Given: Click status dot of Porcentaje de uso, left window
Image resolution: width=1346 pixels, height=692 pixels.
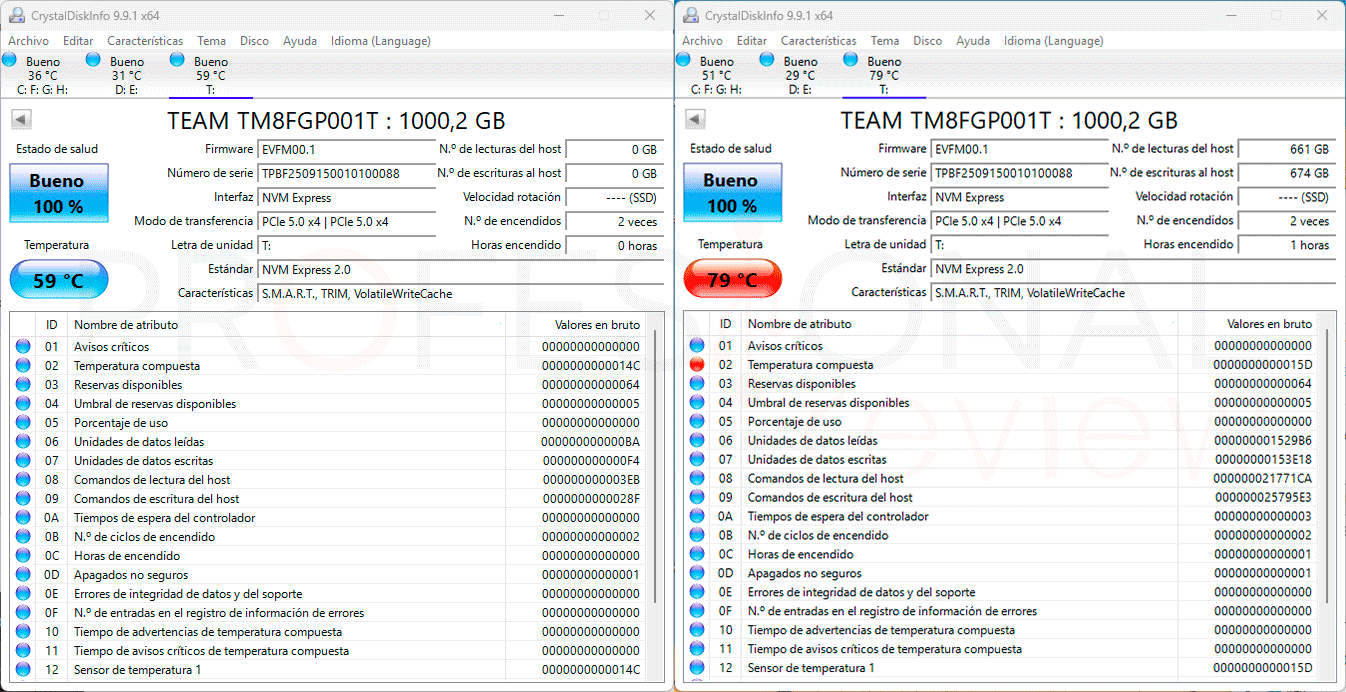Looking at the screenshot, I should coord(23,423).
